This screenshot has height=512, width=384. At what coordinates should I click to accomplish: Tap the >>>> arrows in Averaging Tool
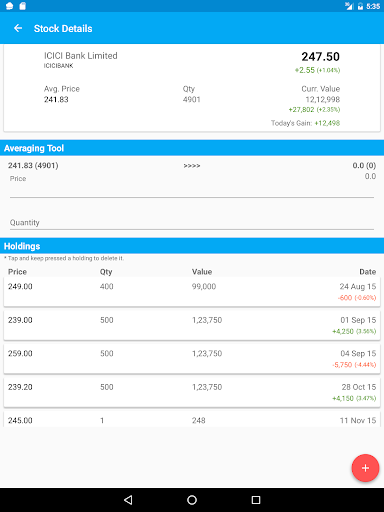pyautogui.click(x=192, y=166)
